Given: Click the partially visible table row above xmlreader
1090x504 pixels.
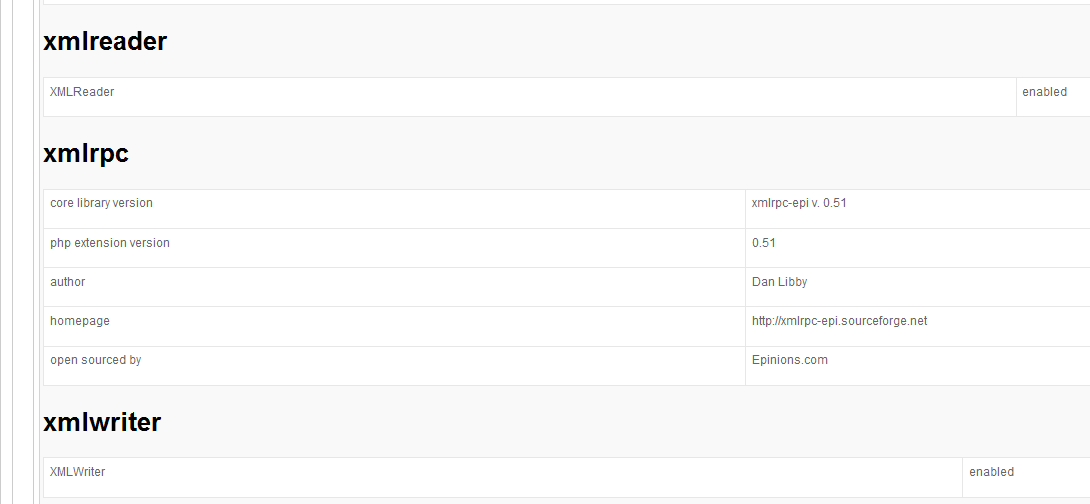Looking at the screenshot, I should [560, 2].
